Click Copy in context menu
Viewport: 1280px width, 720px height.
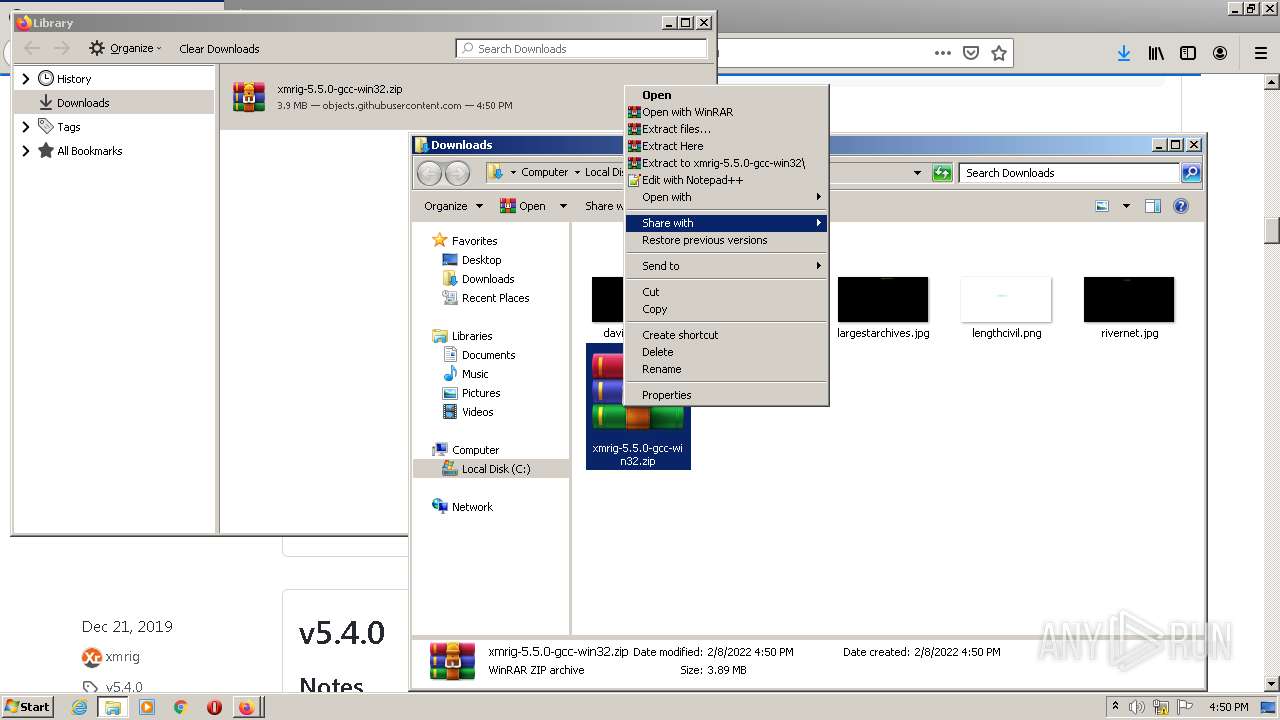pos(726,309)
